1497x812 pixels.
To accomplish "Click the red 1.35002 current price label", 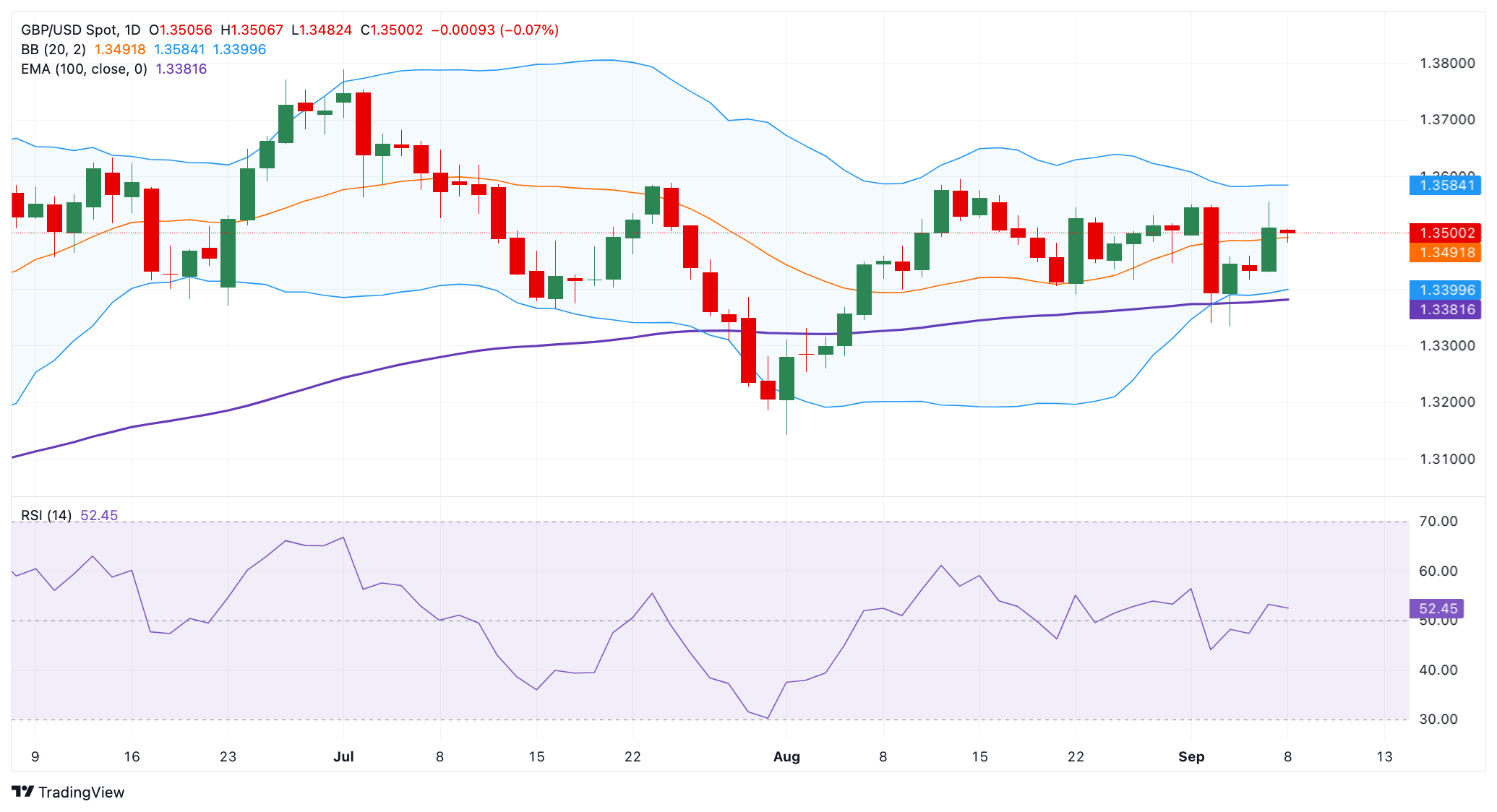I will point(1445,233).
